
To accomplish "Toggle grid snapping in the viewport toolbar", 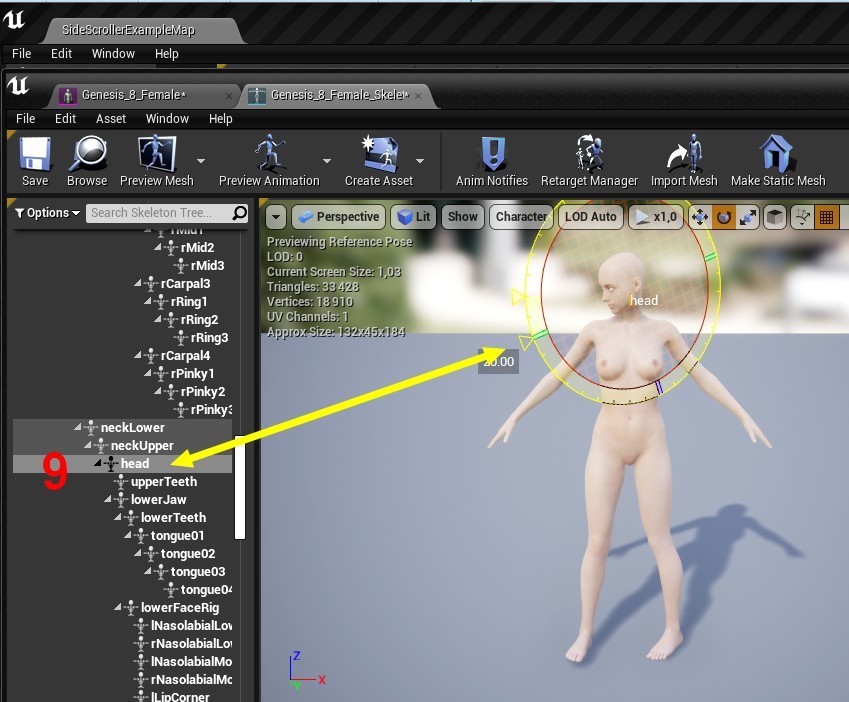I will click(x=826, y=217).
